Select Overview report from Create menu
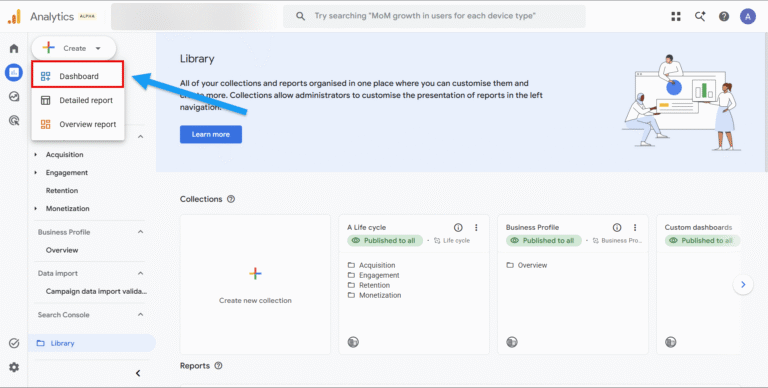This screenshot has width=768, height=388. [77, 124]
